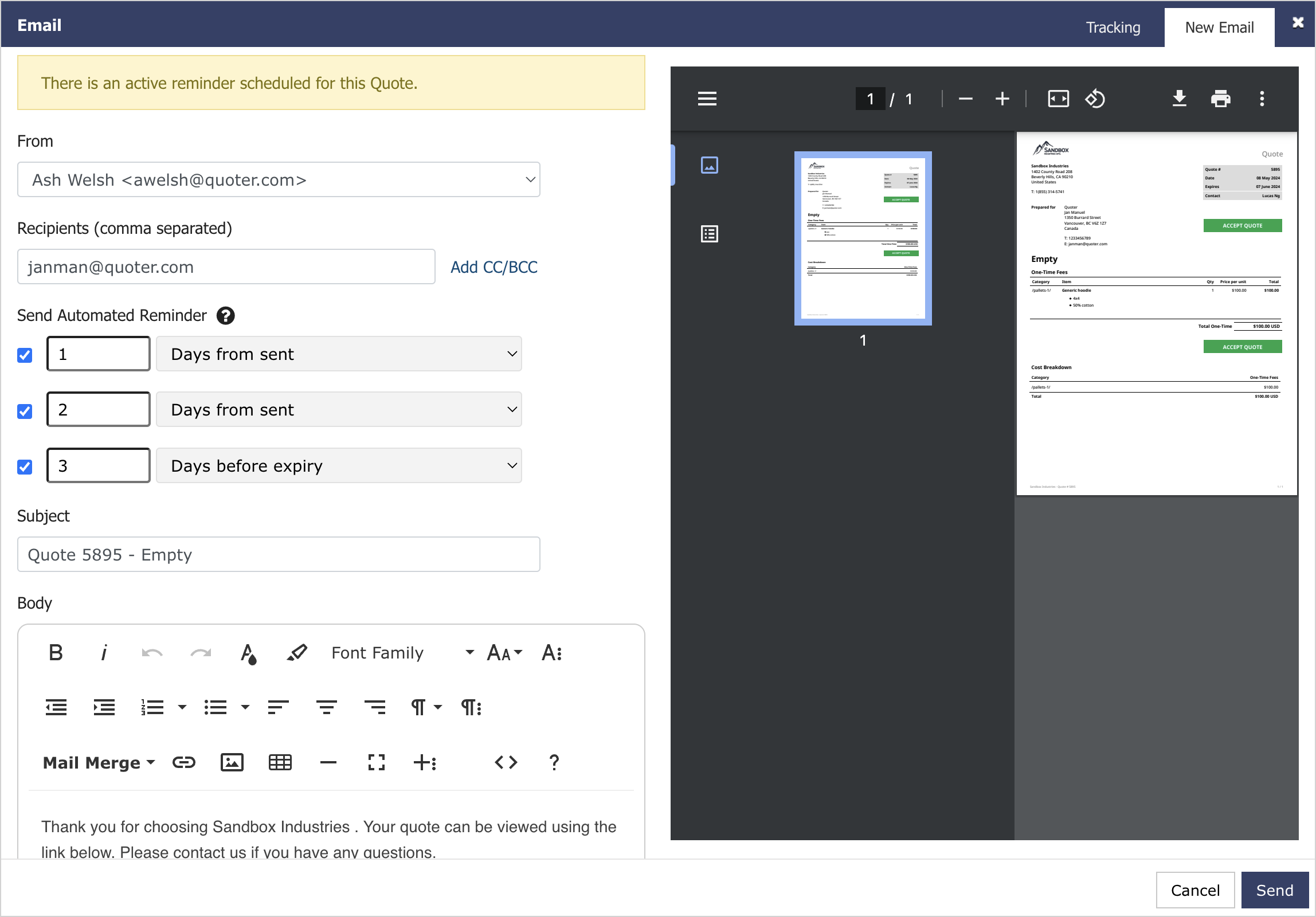Viewport: 1316px width, 917px height.
Task: Open the font size menu
Action: point(504,652)
